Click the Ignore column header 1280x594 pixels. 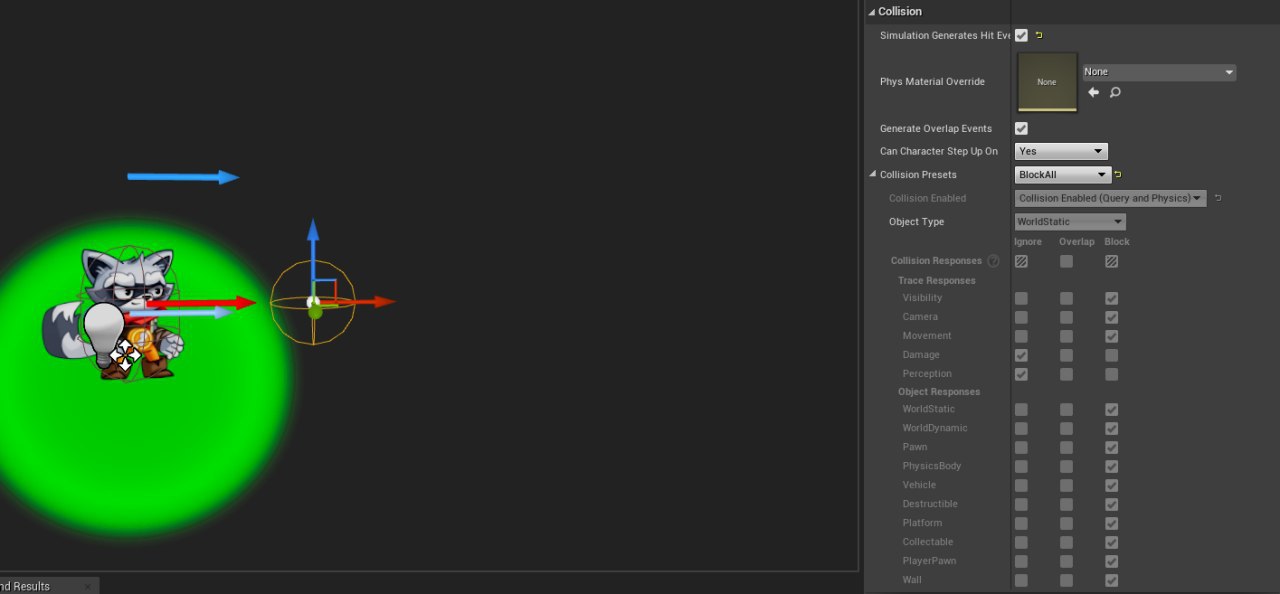(1028, 242)
